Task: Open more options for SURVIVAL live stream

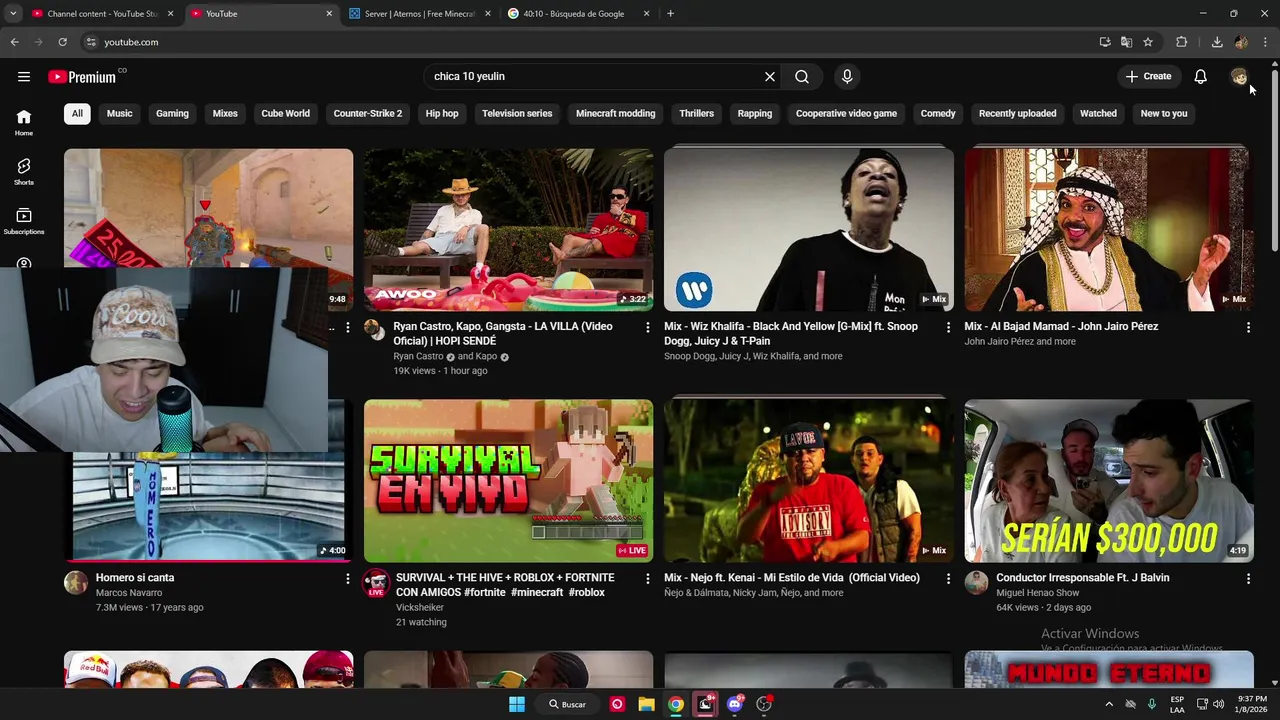Action: coord(647,578)
